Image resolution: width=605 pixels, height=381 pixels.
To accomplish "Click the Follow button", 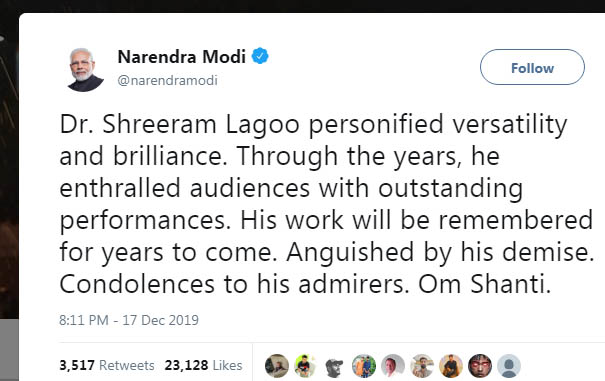I will coord(532,67).
